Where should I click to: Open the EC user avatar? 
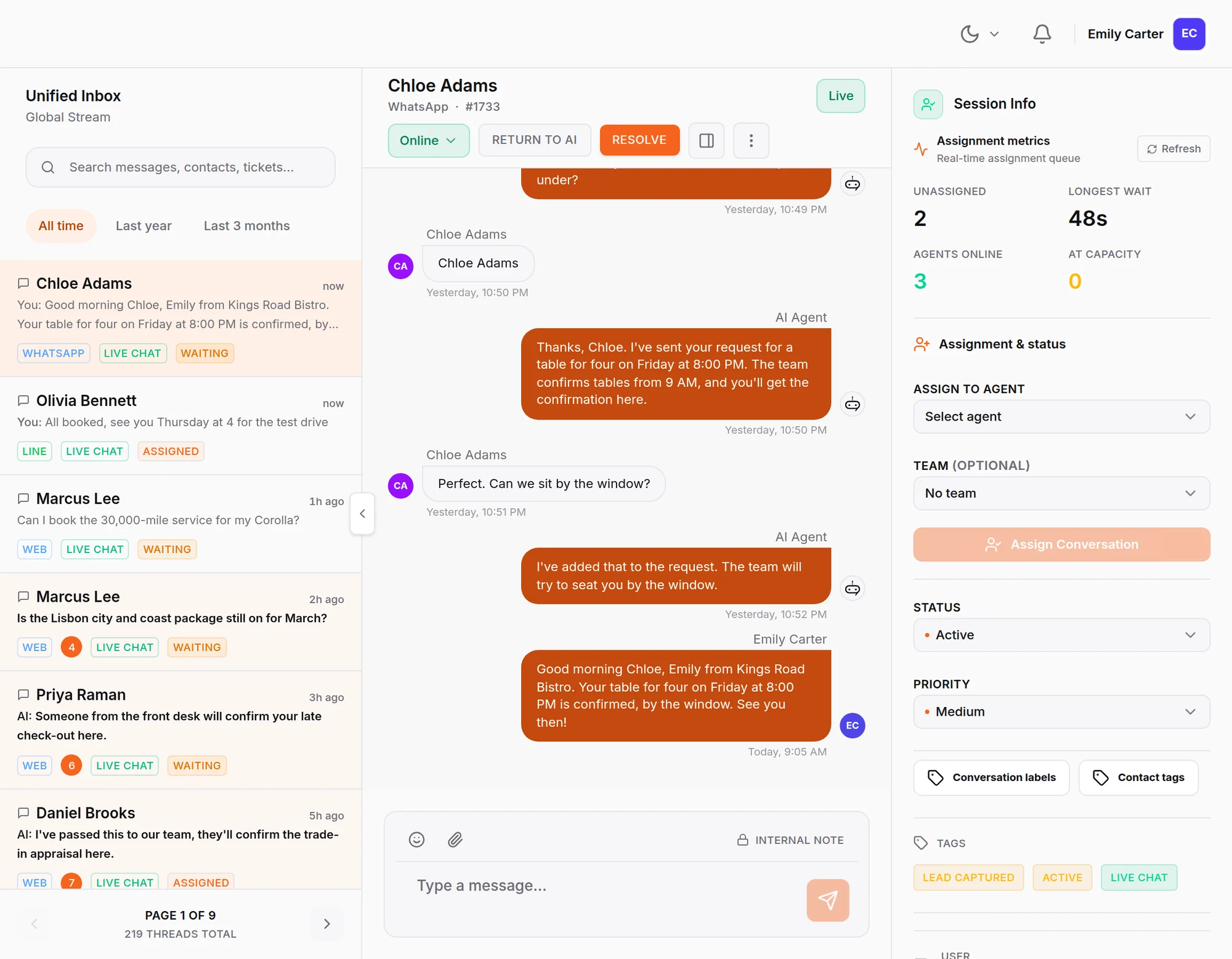pos(1189,34)
